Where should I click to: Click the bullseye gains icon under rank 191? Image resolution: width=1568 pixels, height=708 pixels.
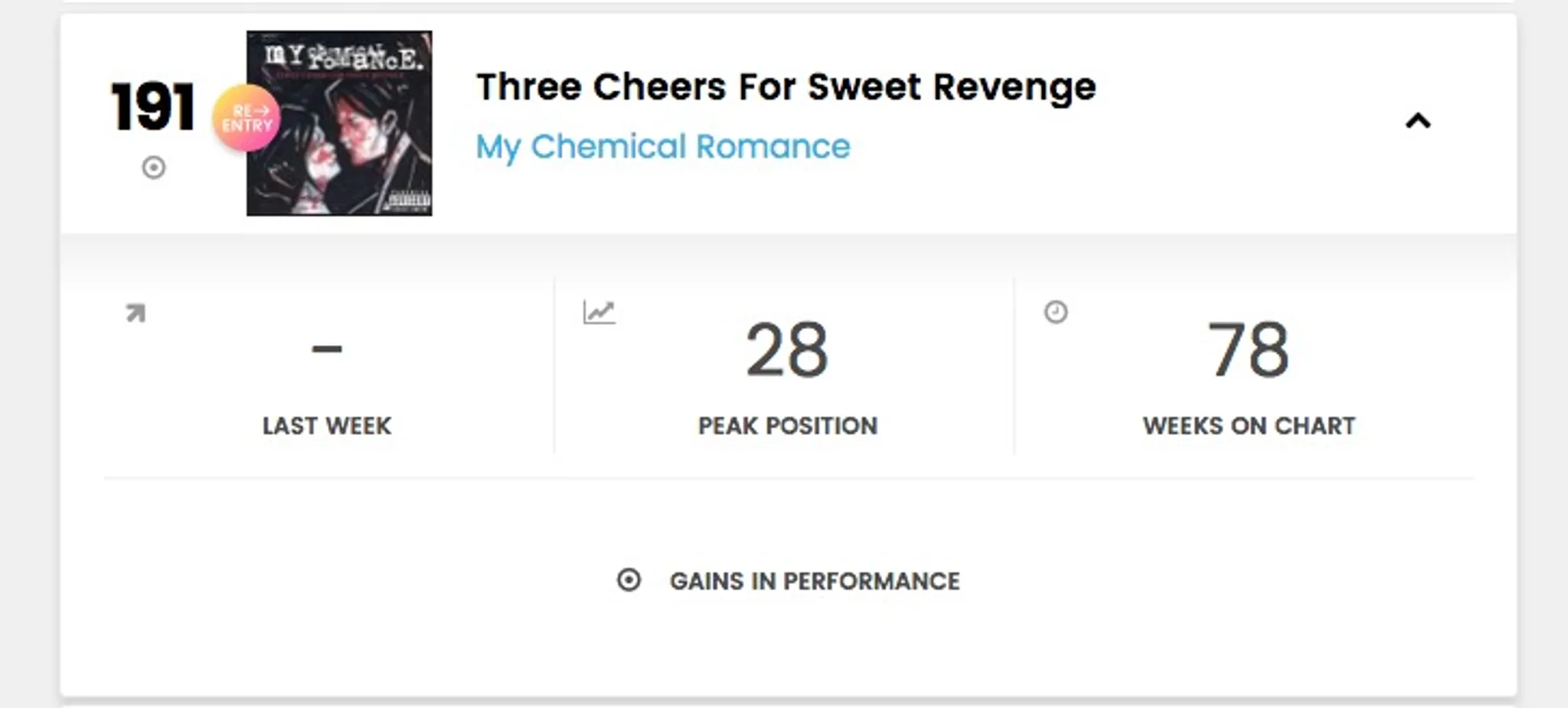152,167
